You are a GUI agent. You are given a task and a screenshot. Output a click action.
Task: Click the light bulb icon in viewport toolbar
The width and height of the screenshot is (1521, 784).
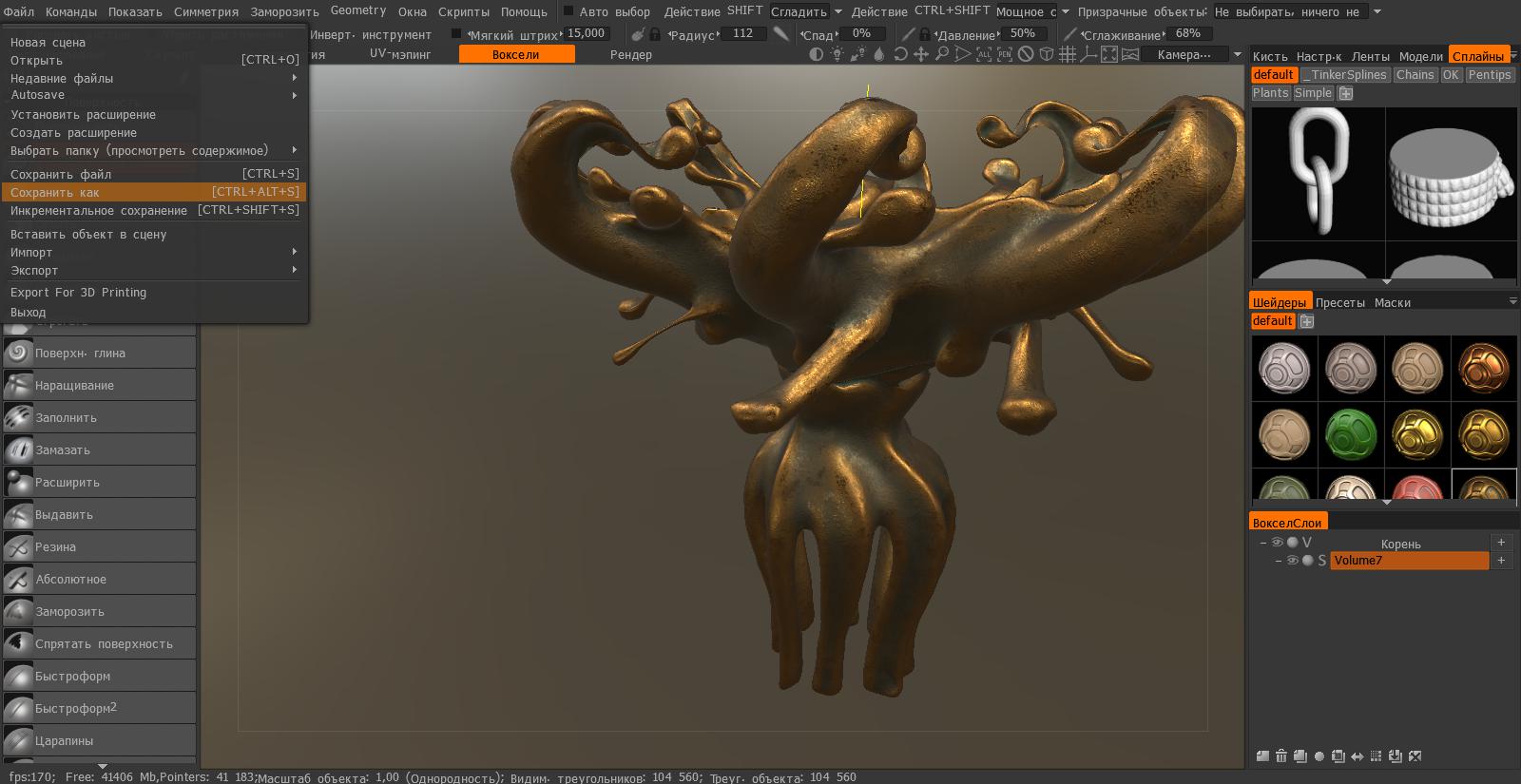click(x=838, y=54)
